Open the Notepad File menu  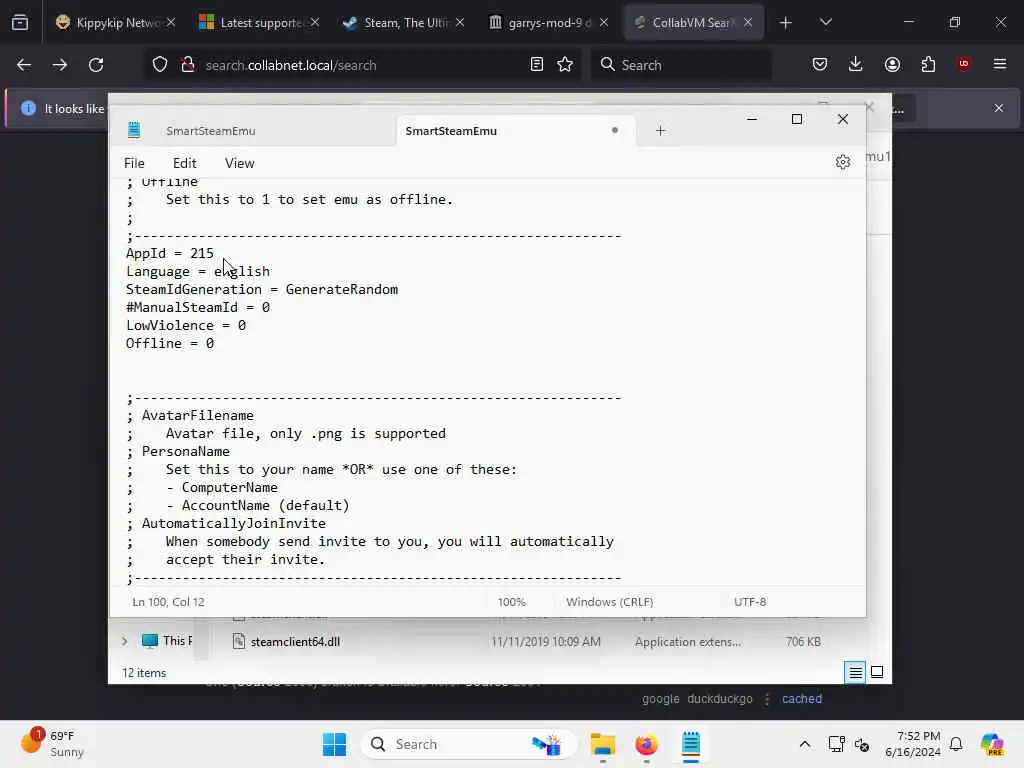tap(134, 163)
